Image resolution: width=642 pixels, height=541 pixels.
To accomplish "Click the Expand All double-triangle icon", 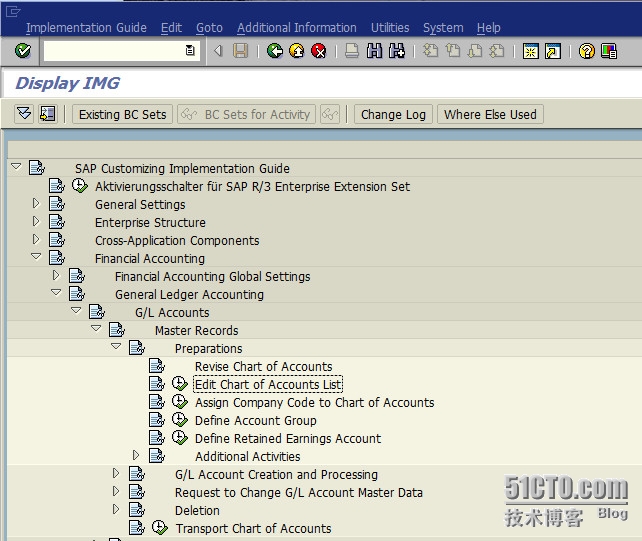I will click(x=24, y=114).
